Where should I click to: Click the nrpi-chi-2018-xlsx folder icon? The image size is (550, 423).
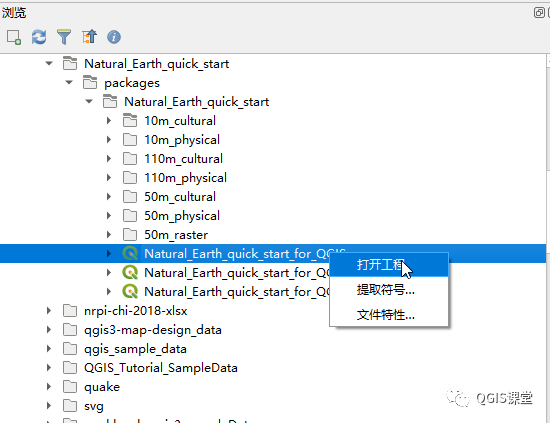coord(70,310)
